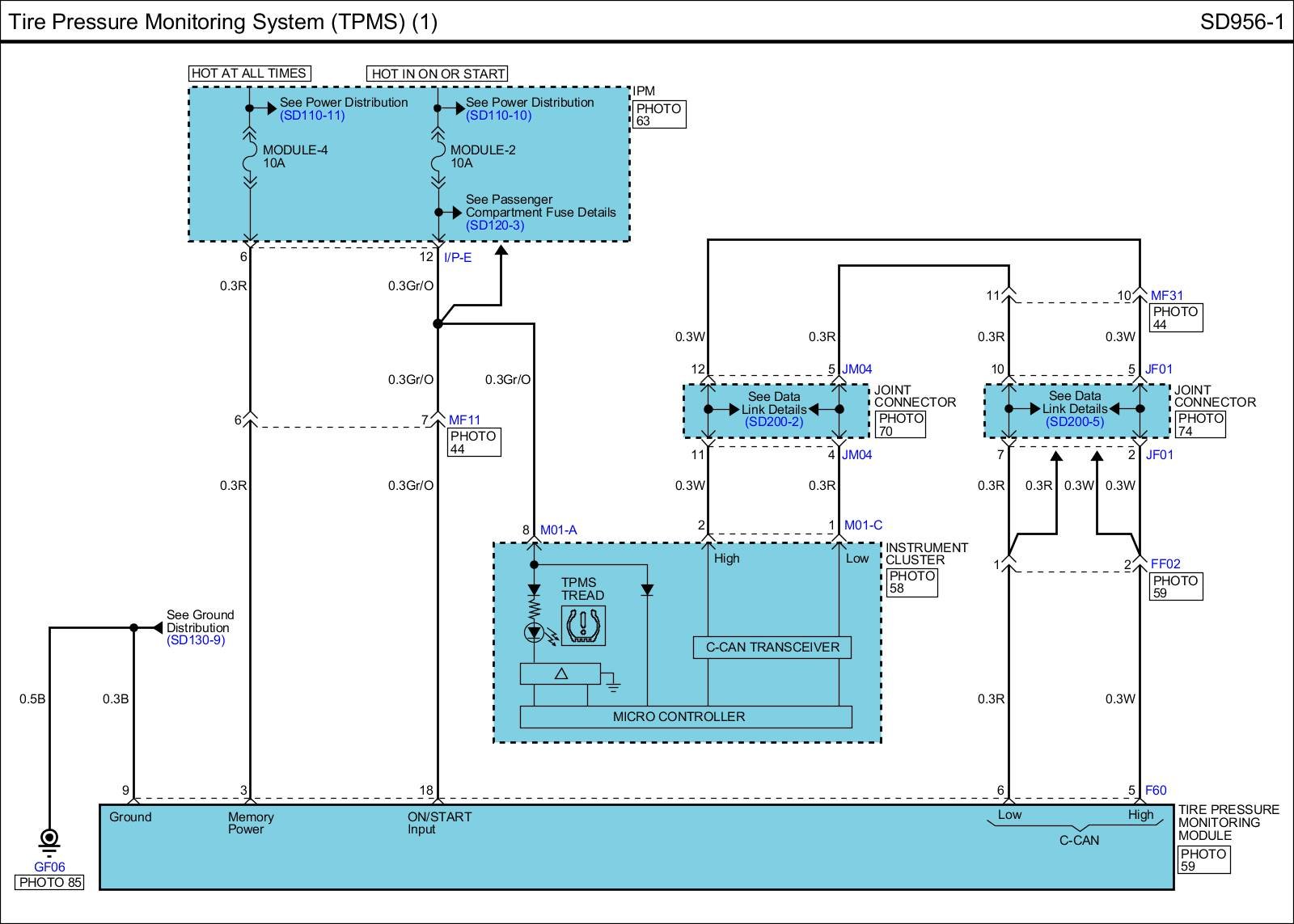Open the SD110-10 power distribution link
The image size is (1294, 924).
(498, 116)
